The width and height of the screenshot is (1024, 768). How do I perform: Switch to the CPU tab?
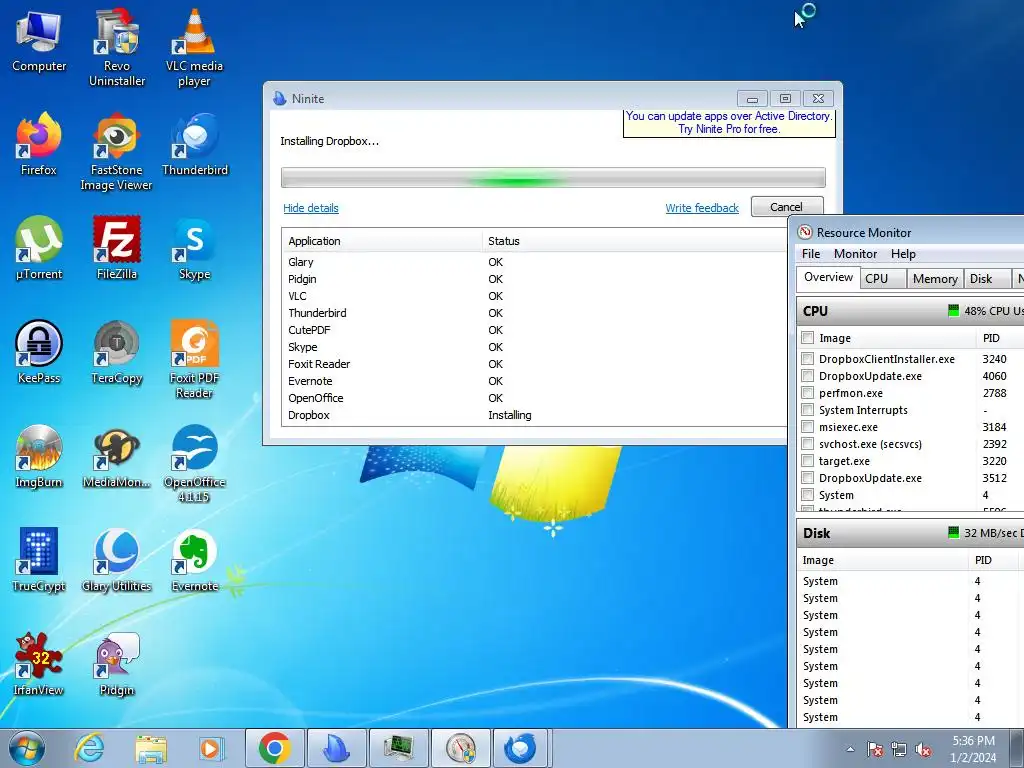pyautogui.click(x=883, y=279)
